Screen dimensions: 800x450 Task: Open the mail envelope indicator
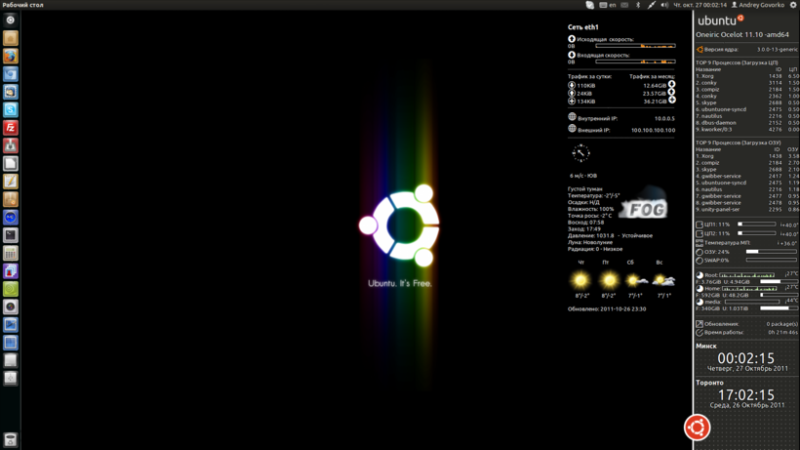pyautogui.click(x=625, y=5)
